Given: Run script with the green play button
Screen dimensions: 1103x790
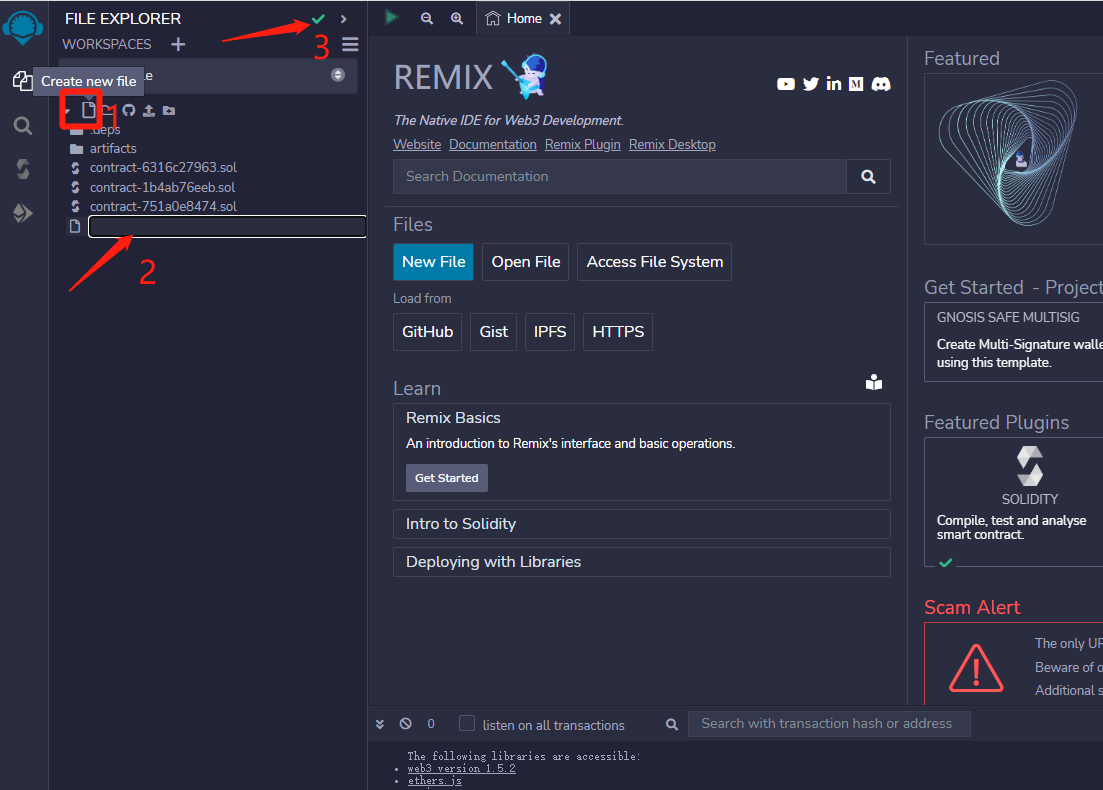Looking at the screenshot, I should 392,18.
